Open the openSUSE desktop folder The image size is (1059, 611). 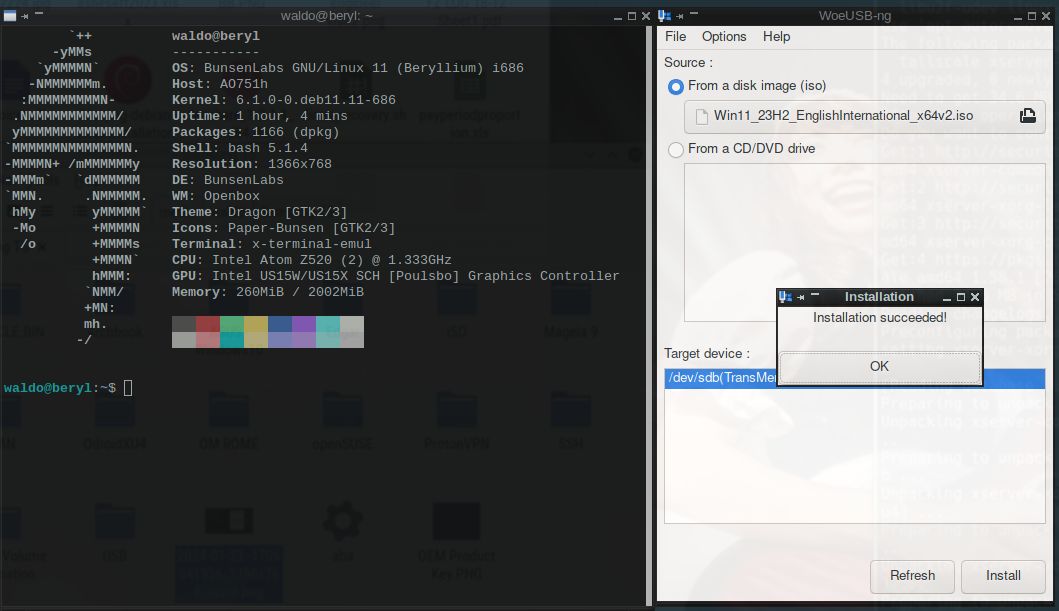[x=344, y=410]
